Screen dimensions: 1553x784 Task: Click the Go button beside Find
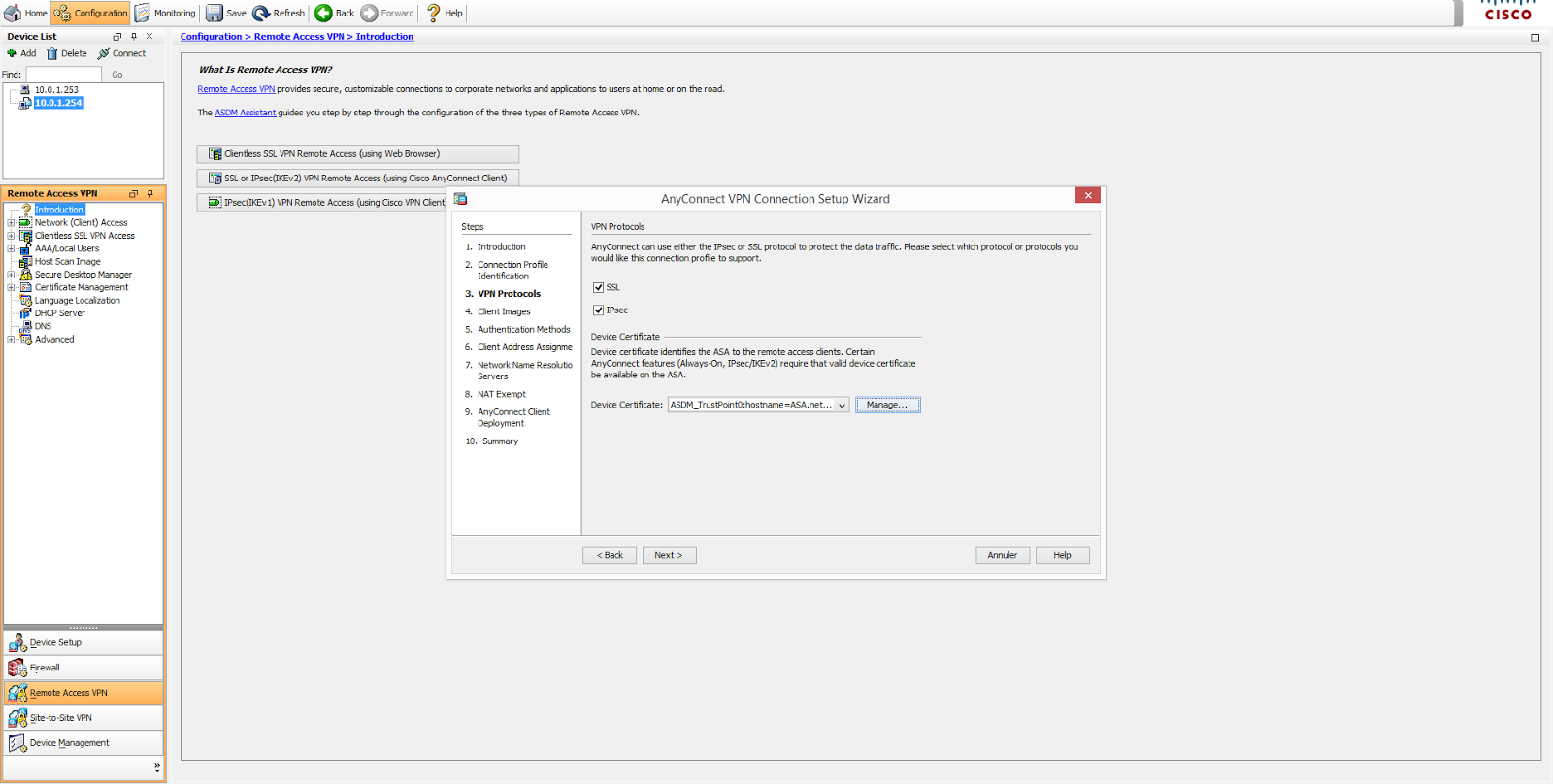pos(117,74)
